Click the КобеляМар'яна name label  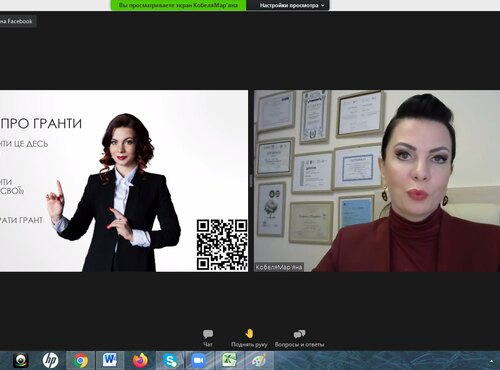(279, 267)
